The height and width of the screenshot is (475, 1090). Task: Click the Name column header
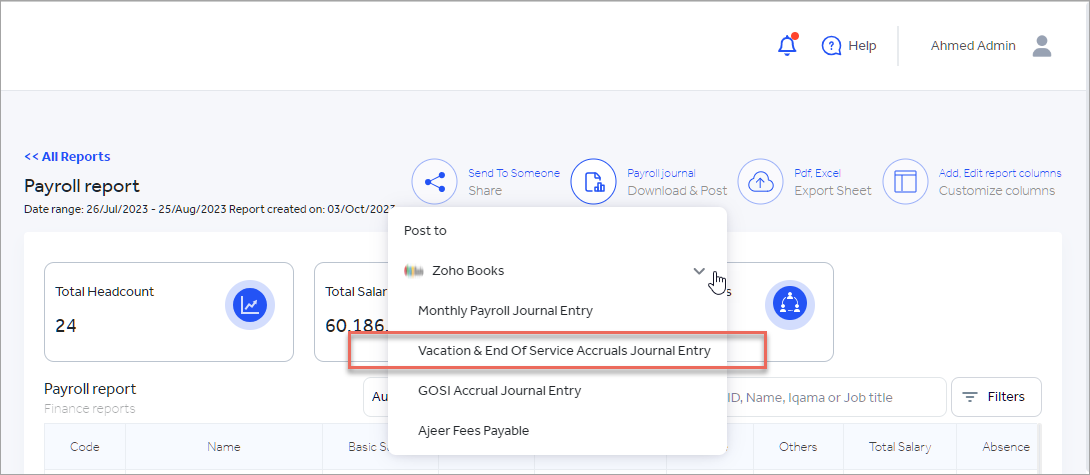pyautogui.click(x=223, y=447)
